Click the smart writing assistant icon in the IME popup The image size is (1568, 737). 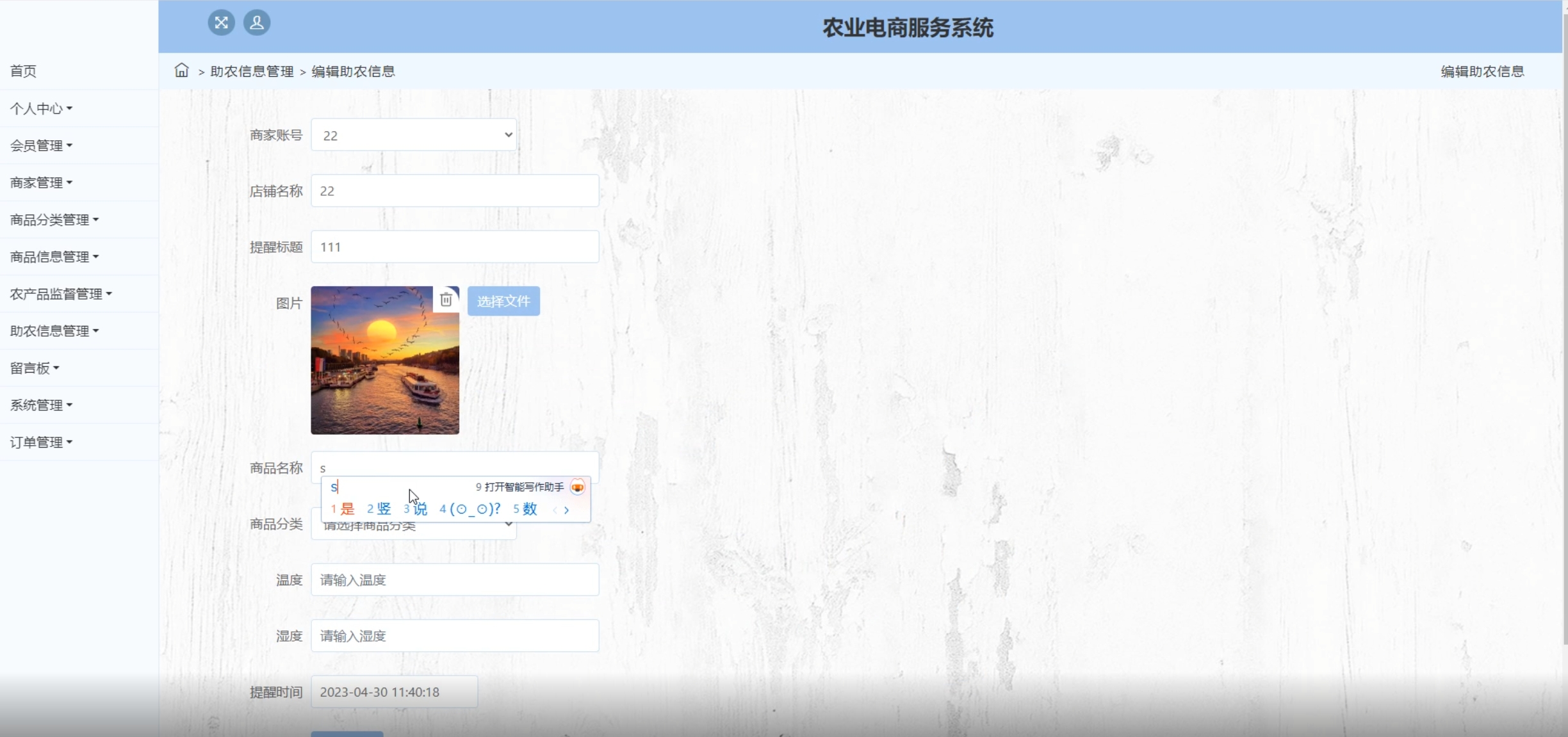click(x=577, y=487)
